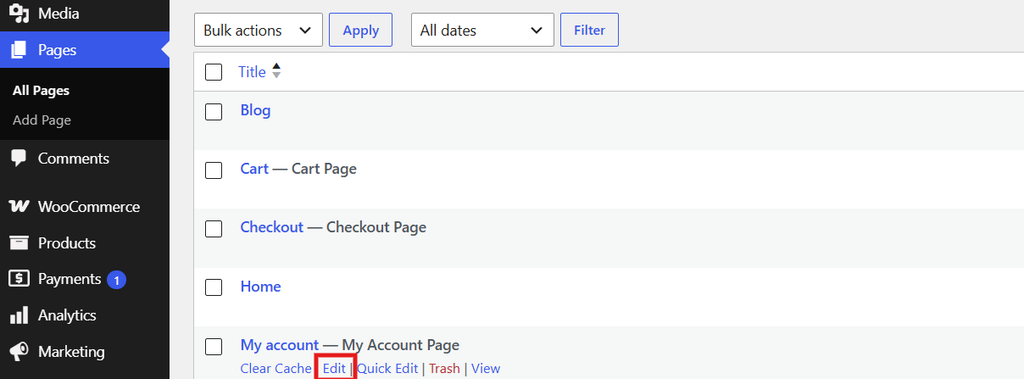Click the WooCommerce logo icon
1024x379 pixels.
pos(19,206)
